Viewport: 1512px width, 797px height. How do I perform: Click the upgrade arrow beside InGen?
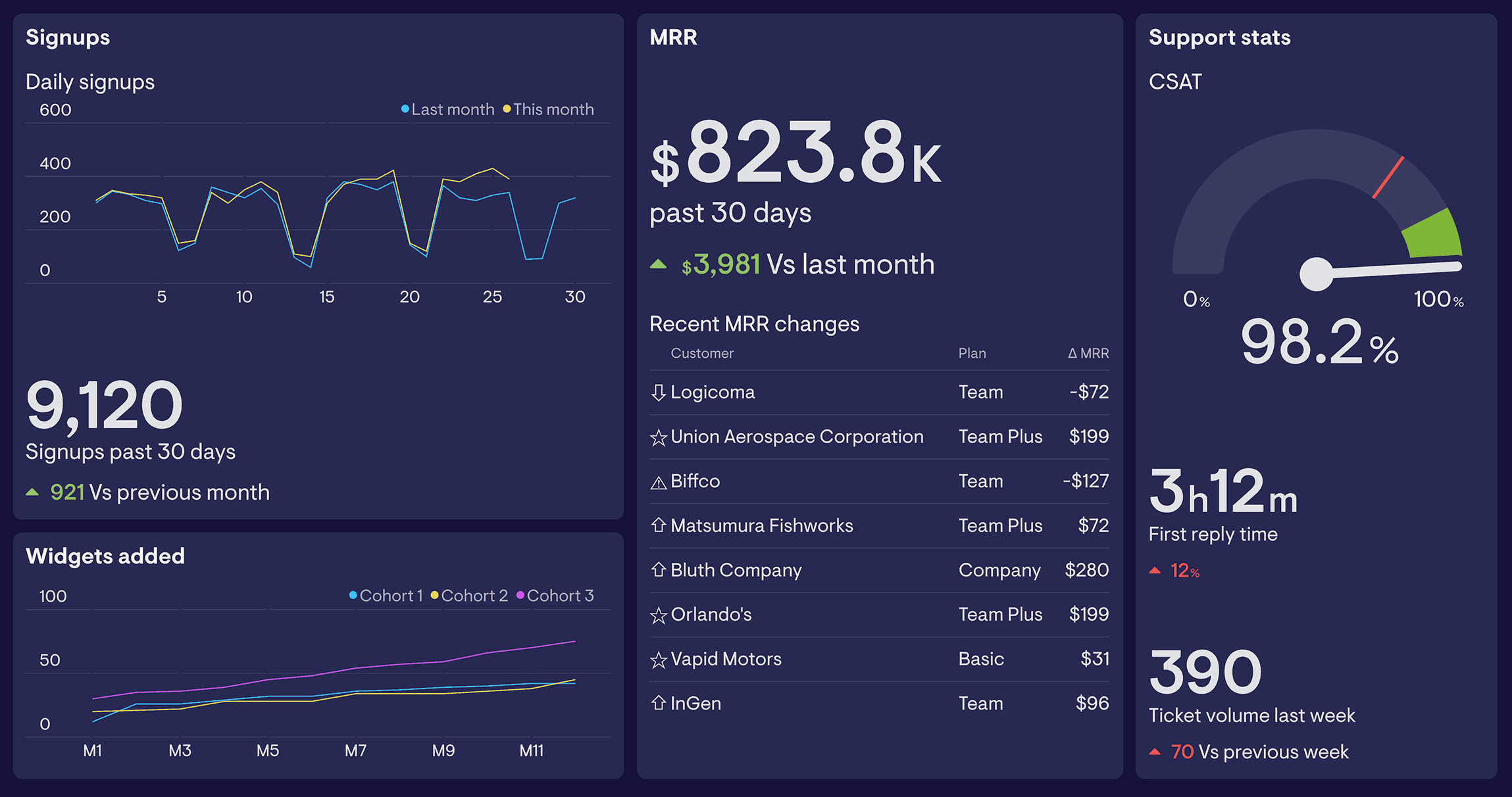coord(657,702)
